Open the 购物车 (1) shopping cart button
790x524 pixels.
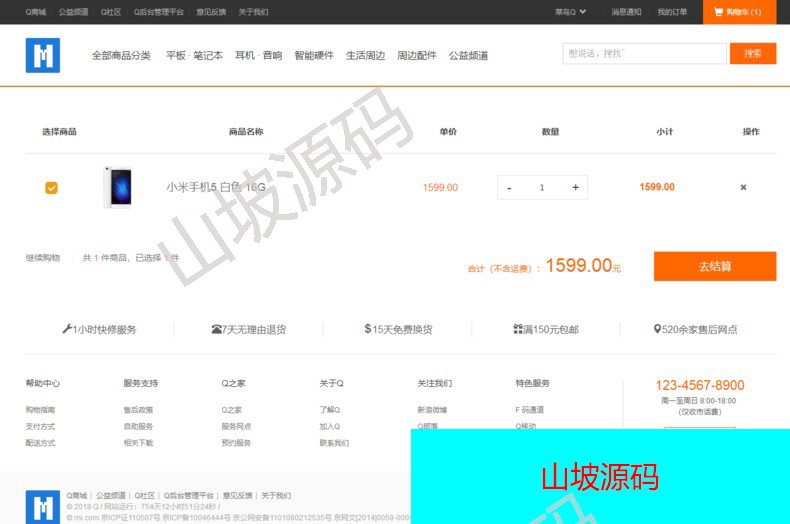(x=739, y=12)
